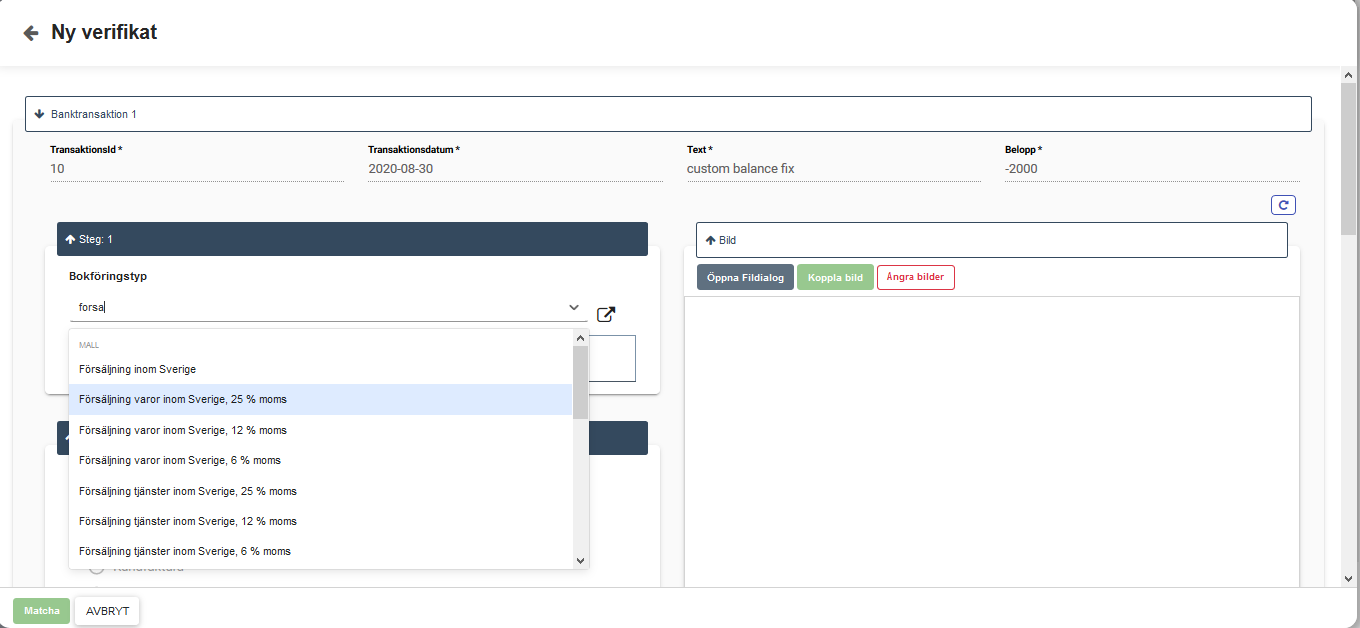Open the external link icon beside Bokföringstyp
The height and width of the screenshot is (628, 1360).
point(606,314)
